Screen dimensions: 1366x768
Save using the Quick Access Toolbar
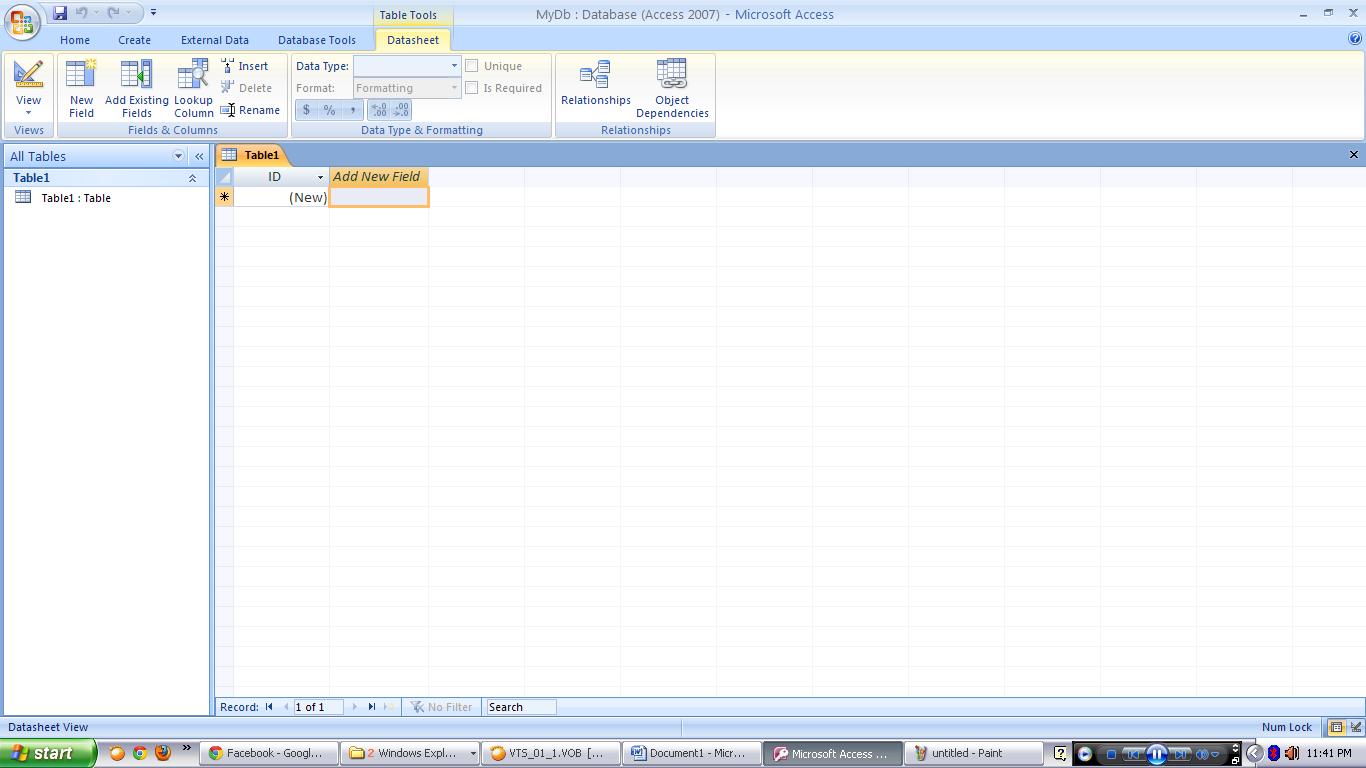60,13
